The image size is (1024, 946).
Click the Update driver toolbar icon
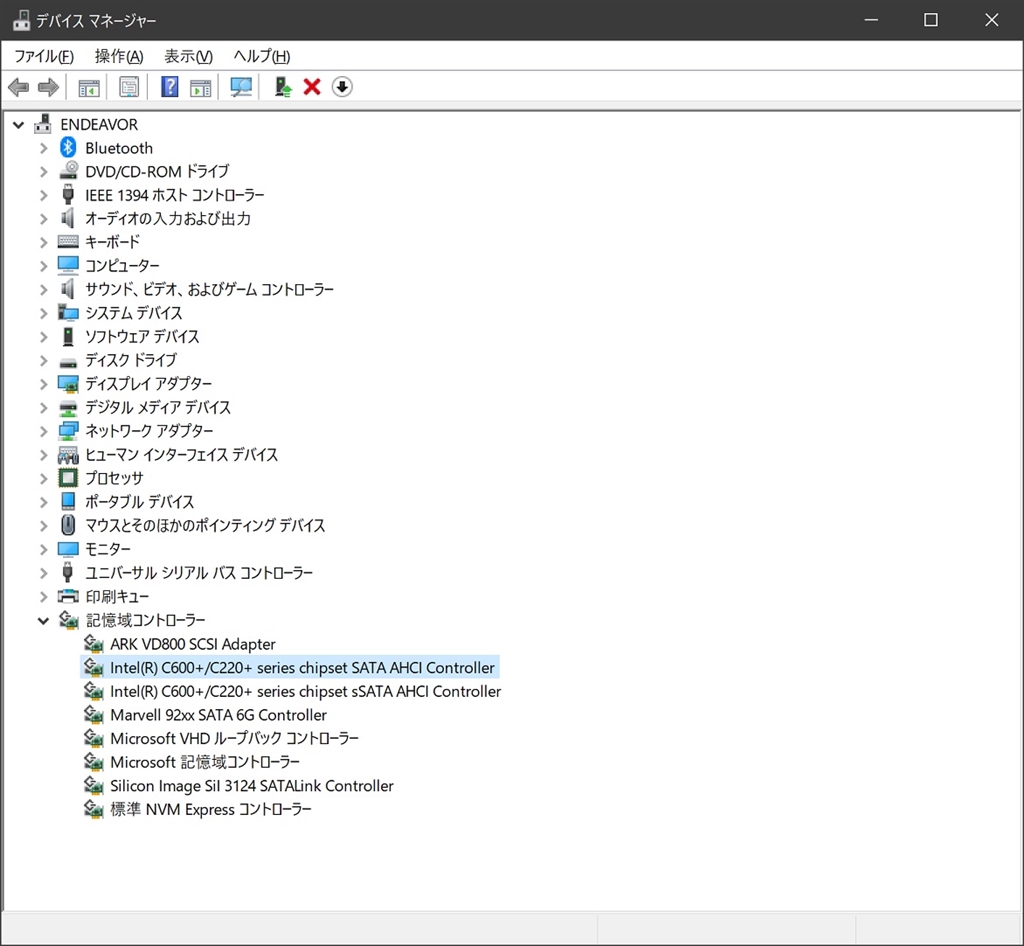283,87
